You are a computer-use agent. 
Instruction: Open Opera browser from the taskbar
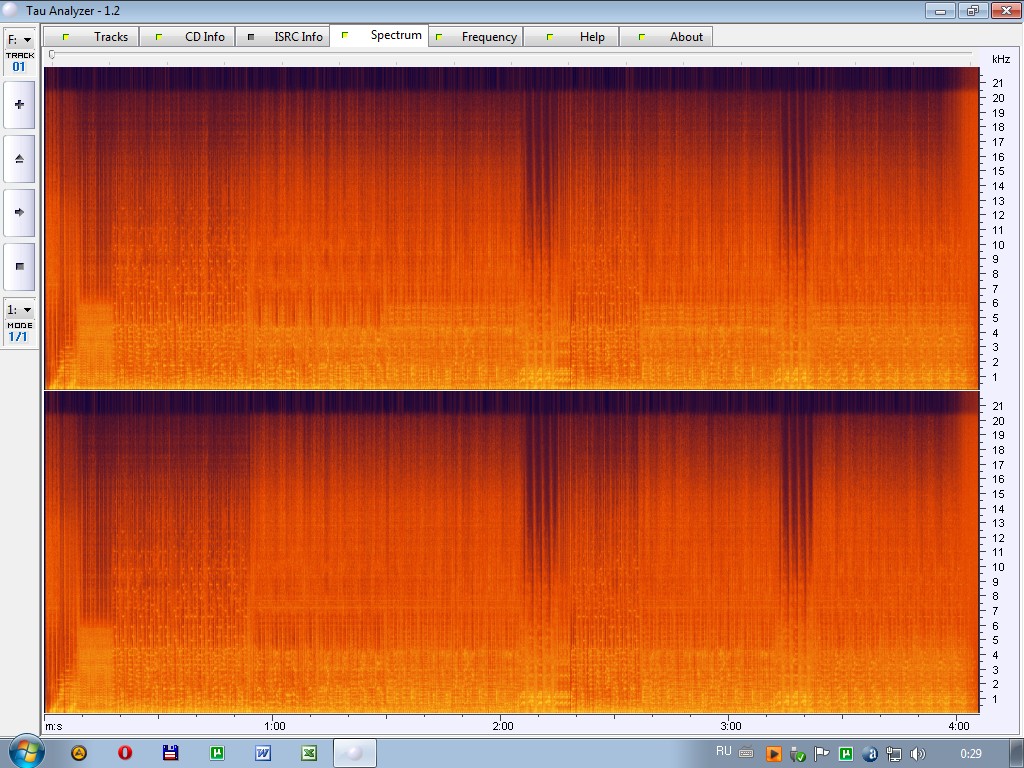pyautogui.click(x=125, y=753)
